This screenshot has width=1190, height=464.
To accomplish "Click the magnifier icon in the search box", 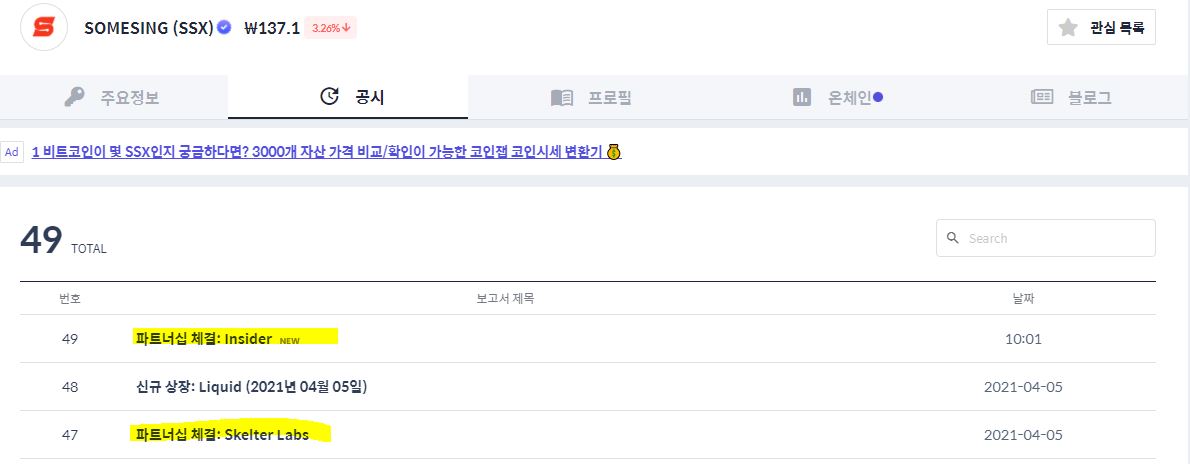I will (953, 238).
